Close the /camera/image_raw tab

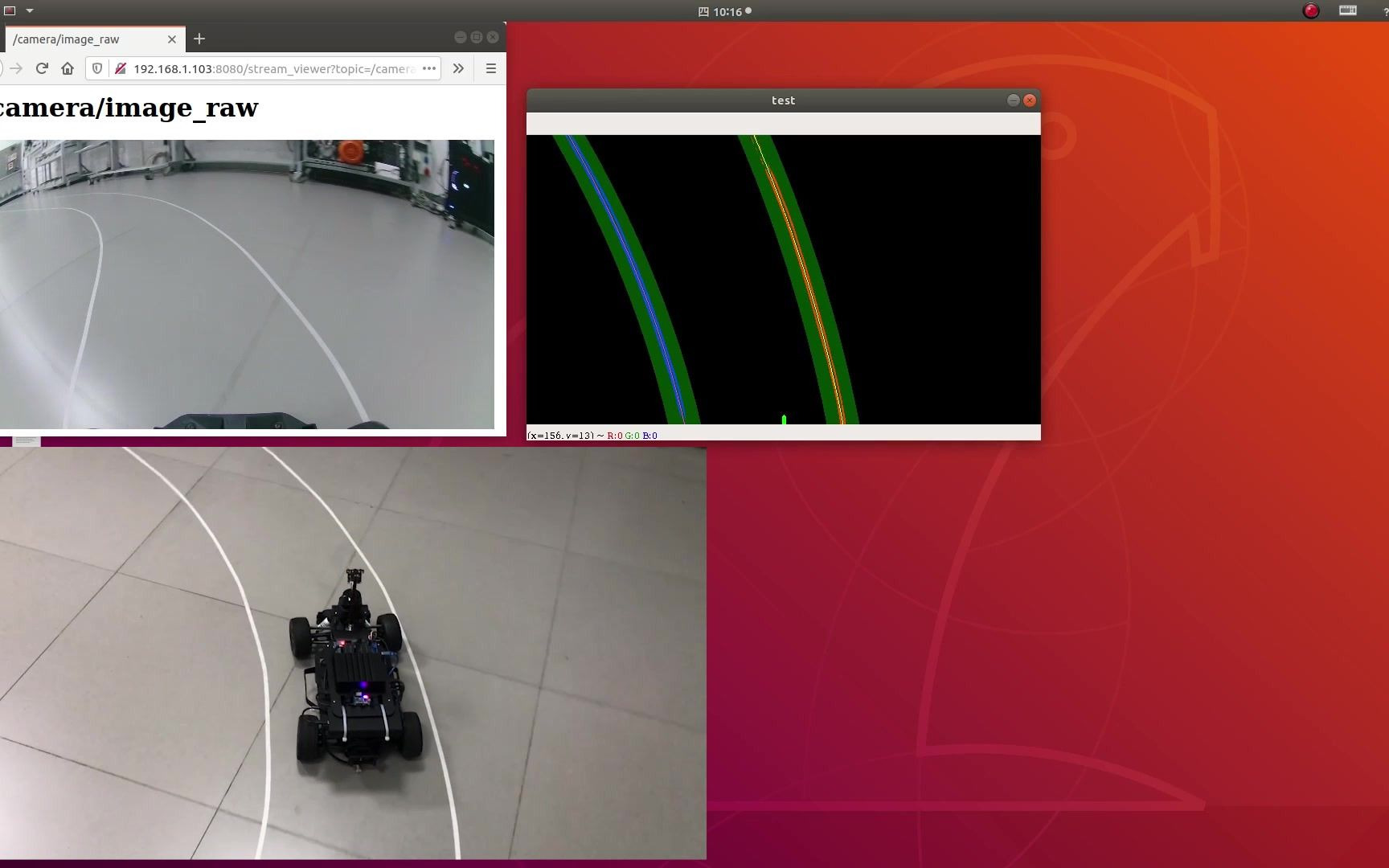[x=172, y=39]
